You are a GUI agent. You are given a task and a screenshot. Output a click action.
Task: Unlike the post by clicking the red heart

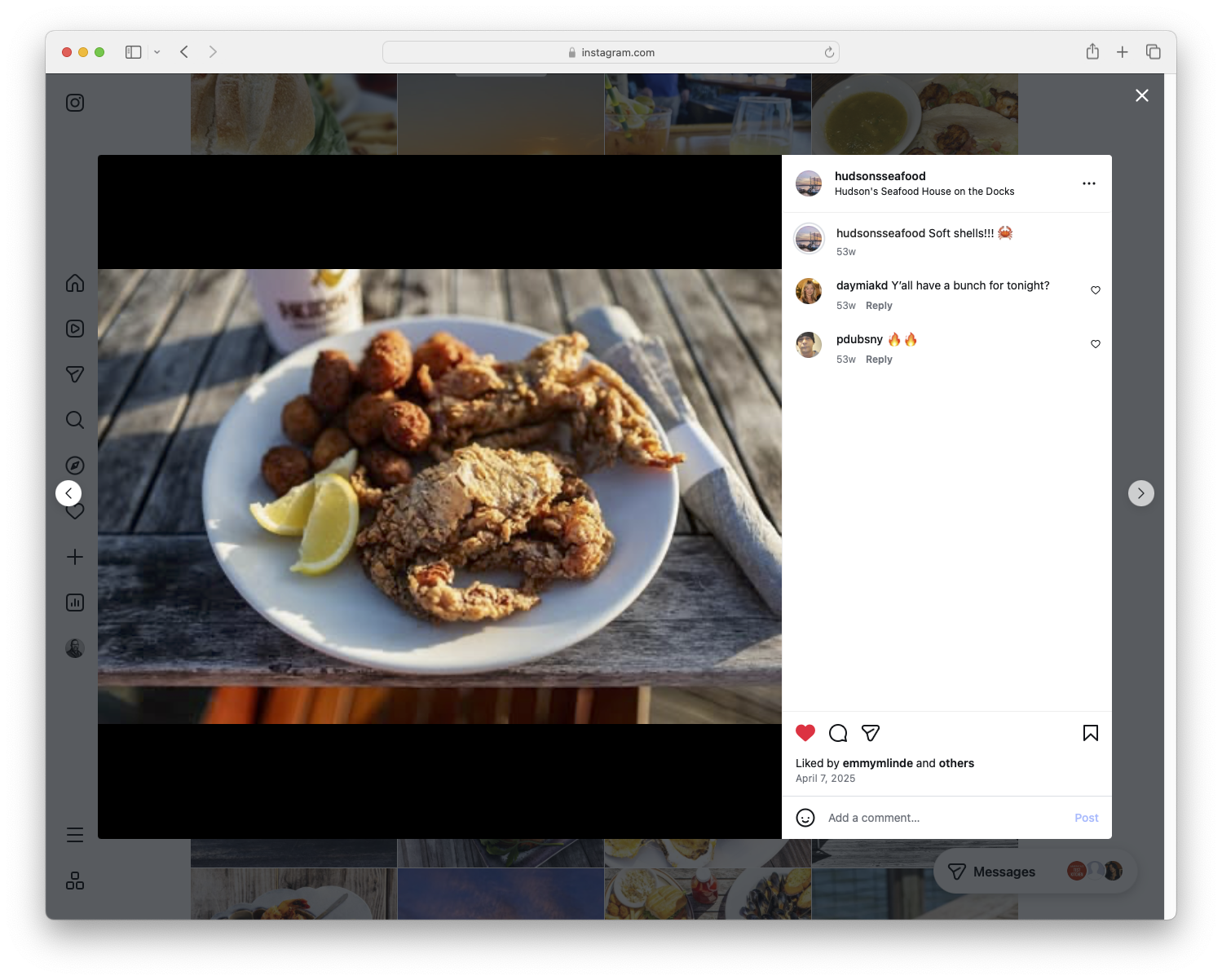pos(805,733)
